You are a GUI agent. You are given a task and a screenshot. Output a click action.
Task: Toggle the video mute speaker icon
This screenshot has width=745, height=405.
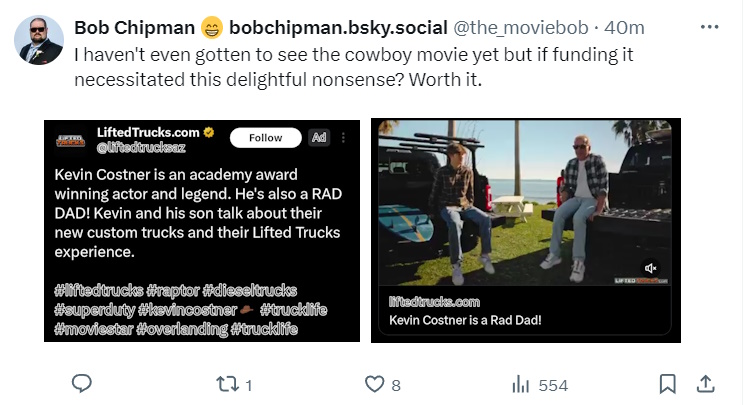pos(651,268)
